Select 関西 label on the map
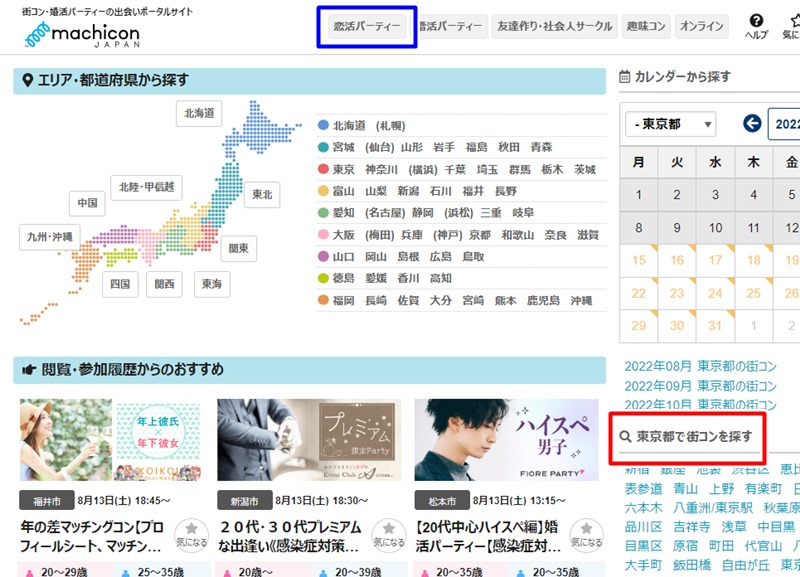Screen dimensions: 800x577 164,284
